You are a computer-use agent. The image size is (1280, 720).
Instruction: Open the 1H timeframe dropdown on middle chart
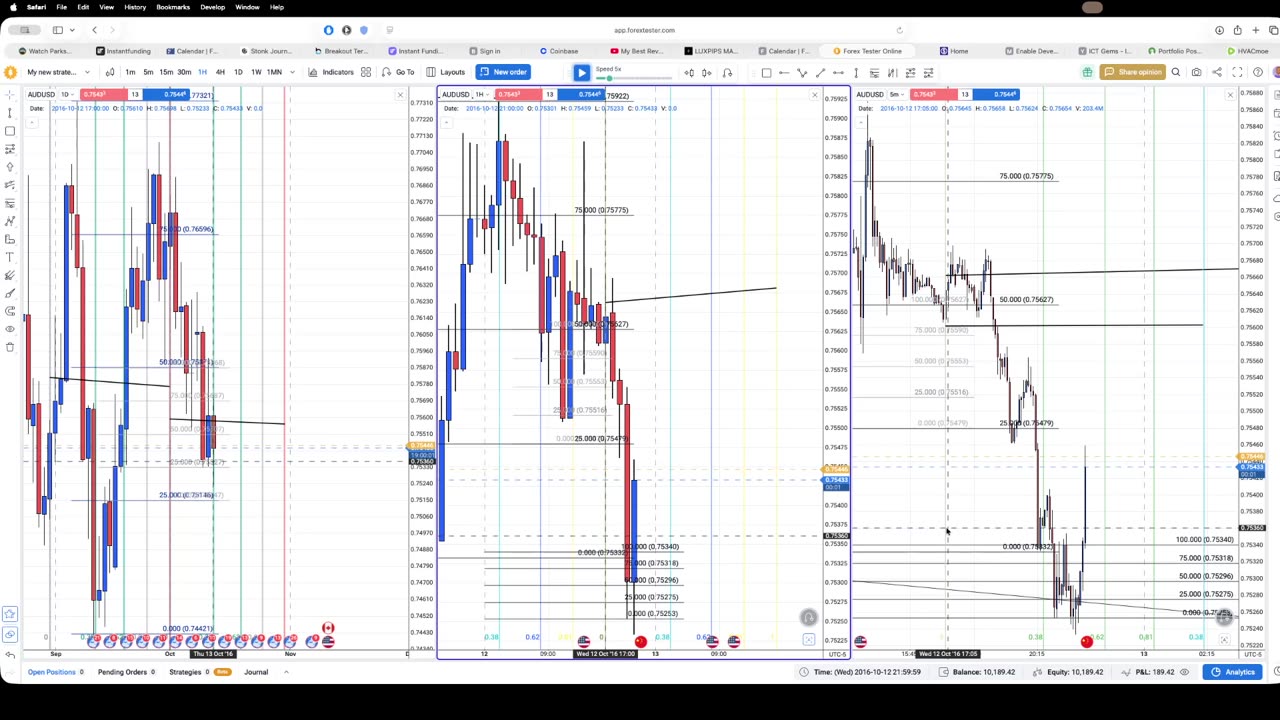click(482, 95)
